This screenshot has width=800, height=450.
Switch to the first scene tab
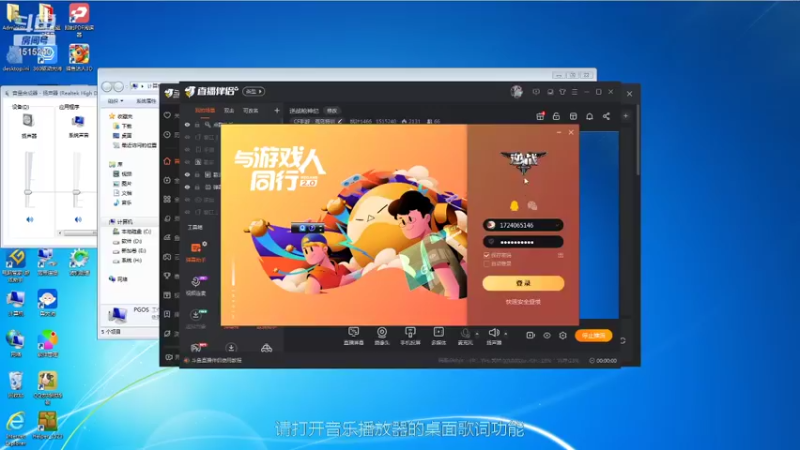(x=205, y=110)
